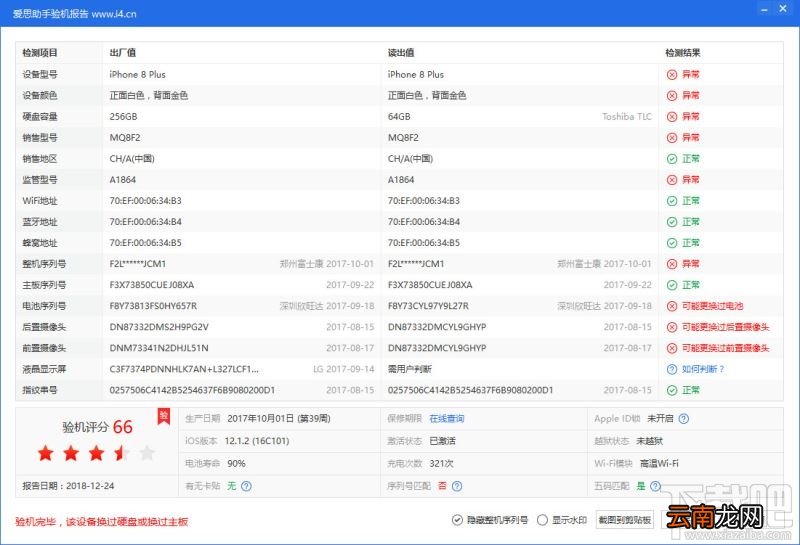Screen dimensions: 800x545
Task: Click the charge count 321次
Action: click(441, 463)
